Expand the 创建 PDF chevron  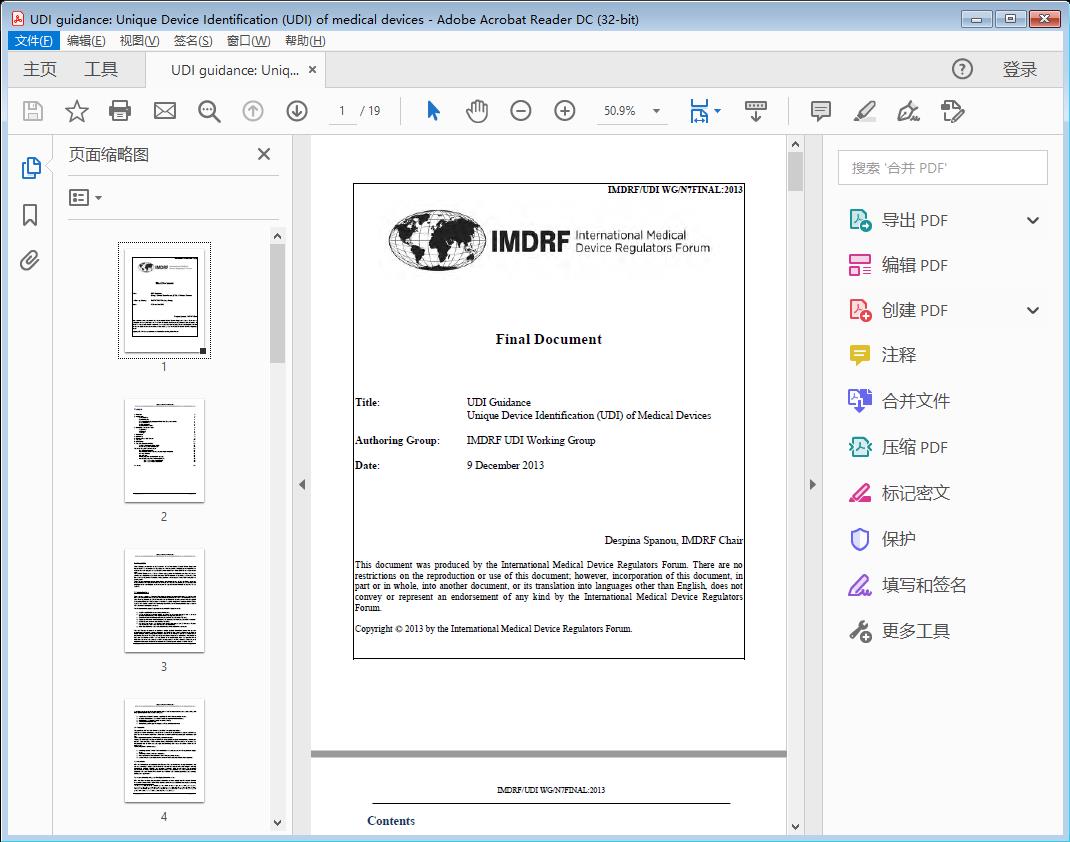pyautogui.click(x=1032, y=310)
